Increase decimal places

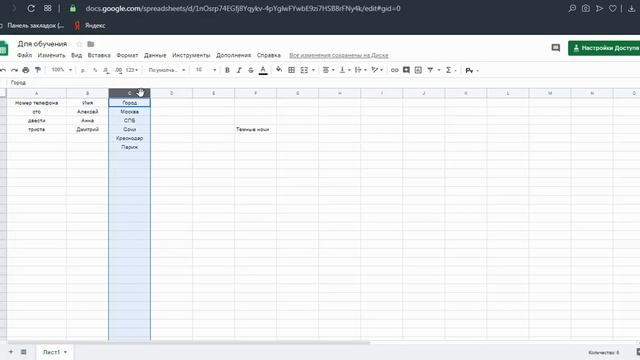coord(118,70)
